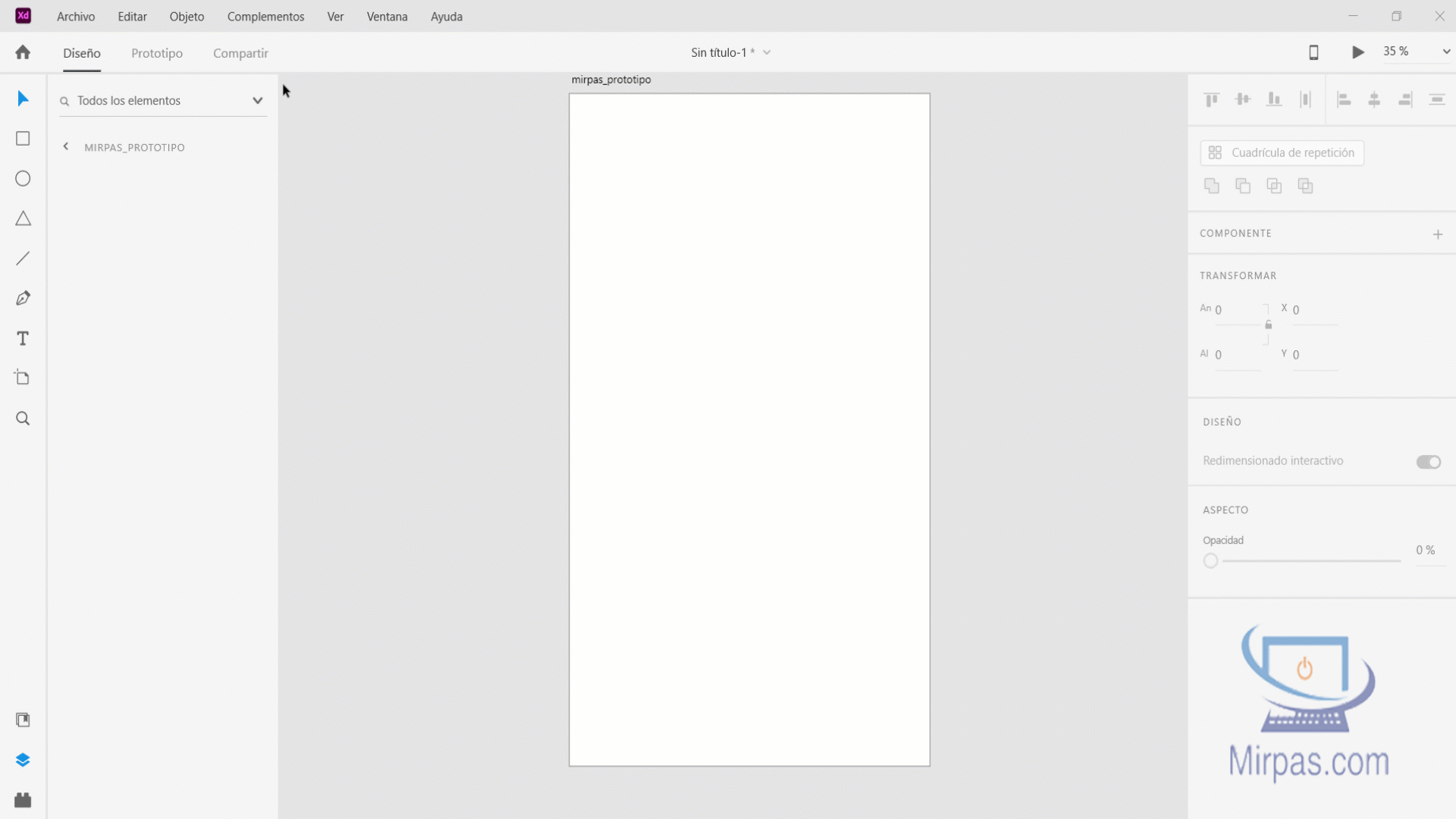The width and height of the screenshot is (1456, 819).
Task: Switch to the Prototipo tab
Action: (x=157, y=53)
